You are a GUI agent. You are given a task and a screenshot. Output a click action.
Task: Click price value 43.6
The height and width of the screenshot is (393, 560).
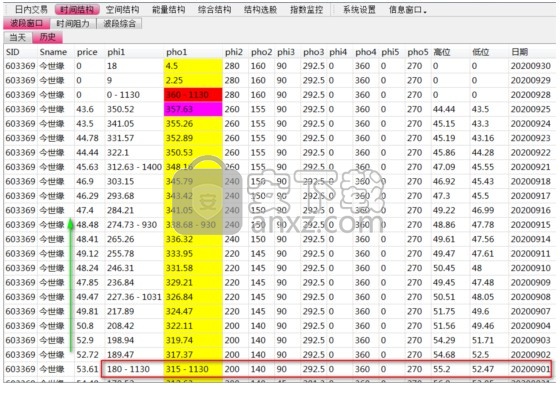click(x=85, y=109)
